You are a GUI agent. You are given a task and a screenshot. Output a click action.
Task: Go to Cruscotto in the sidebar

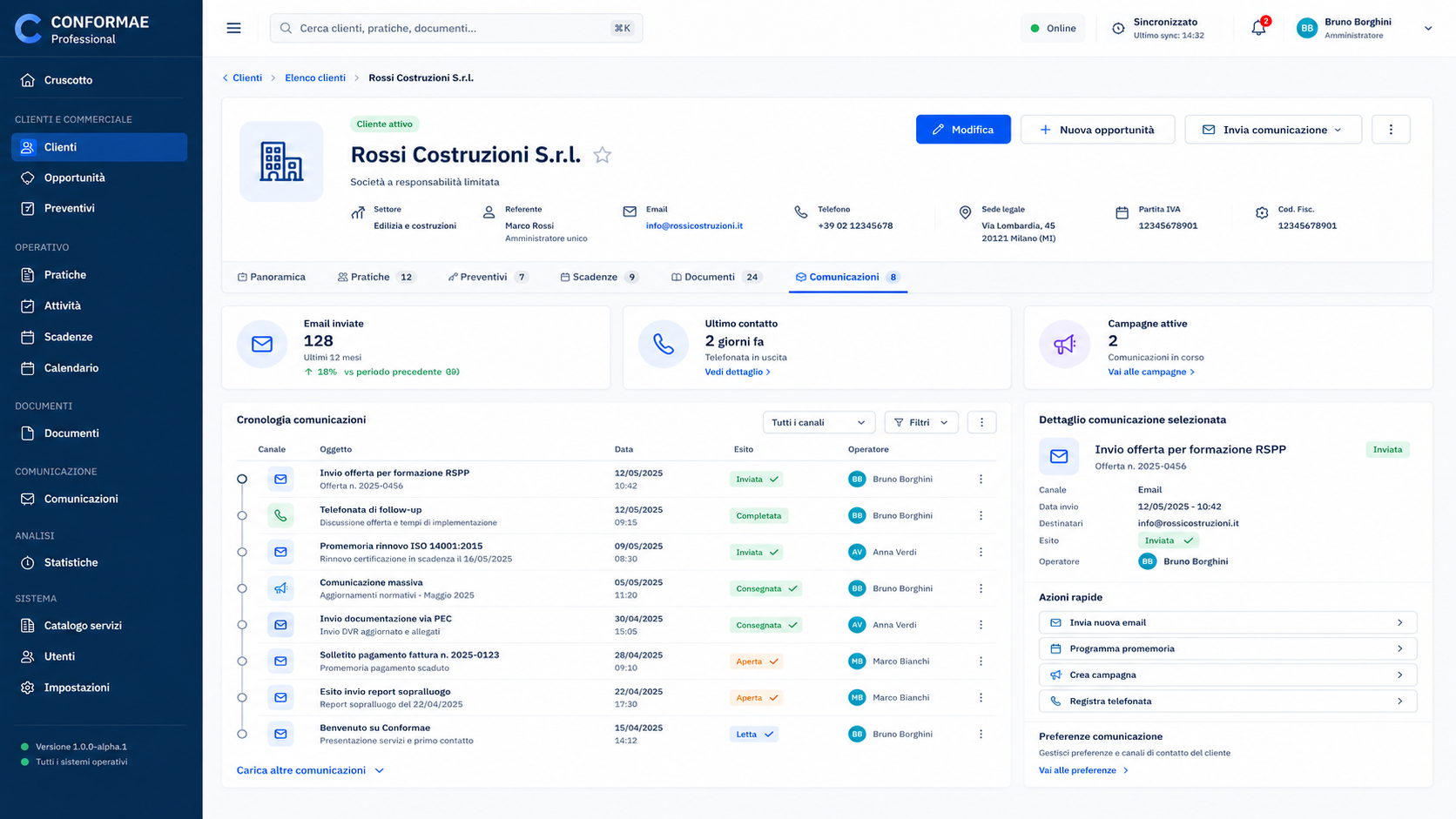tap(99, 80)
